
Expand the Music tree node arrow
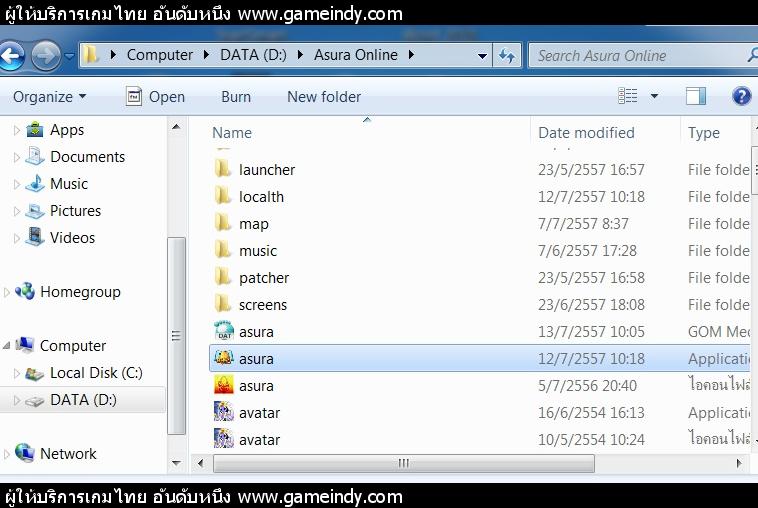pyautogui.click(x=16, y=185)
